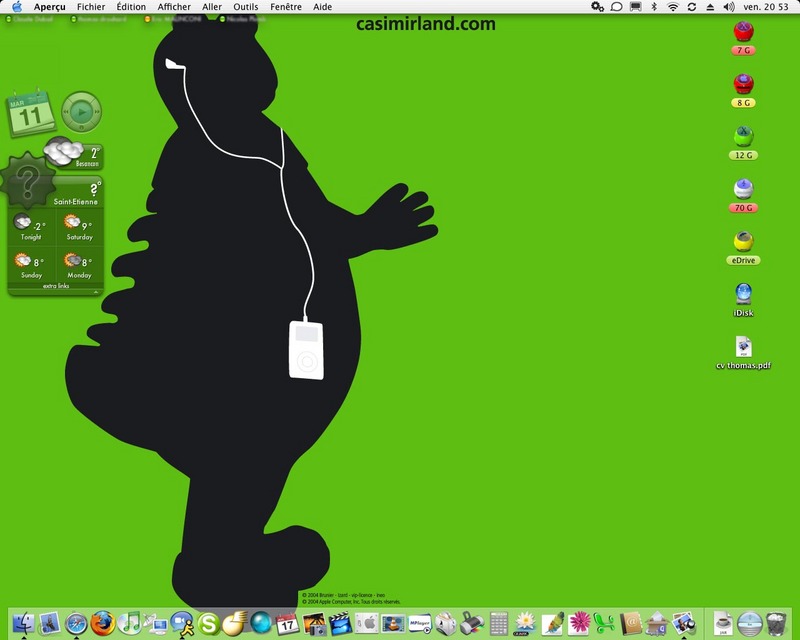Launch Safari from the dock
This screenshot has height=640, width=800.
click(76, 623)
